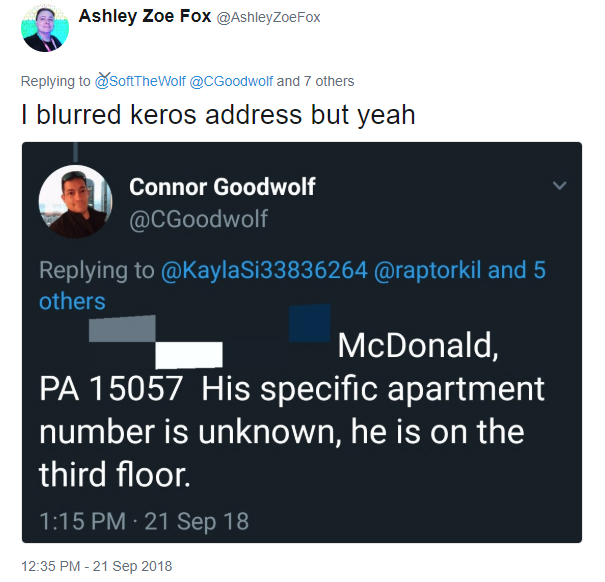Viewport: 605px width, 582px height.
Task: Open the @raptorkil mention
Action: (x=427, y=270)
